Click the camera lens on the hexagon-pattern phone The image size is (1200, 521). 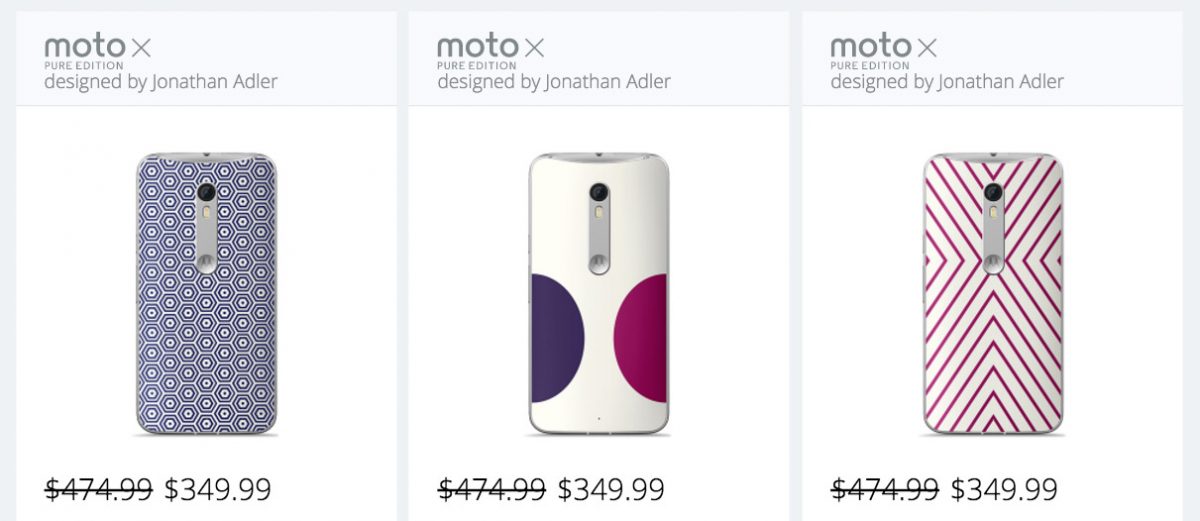tap(206, 192)
